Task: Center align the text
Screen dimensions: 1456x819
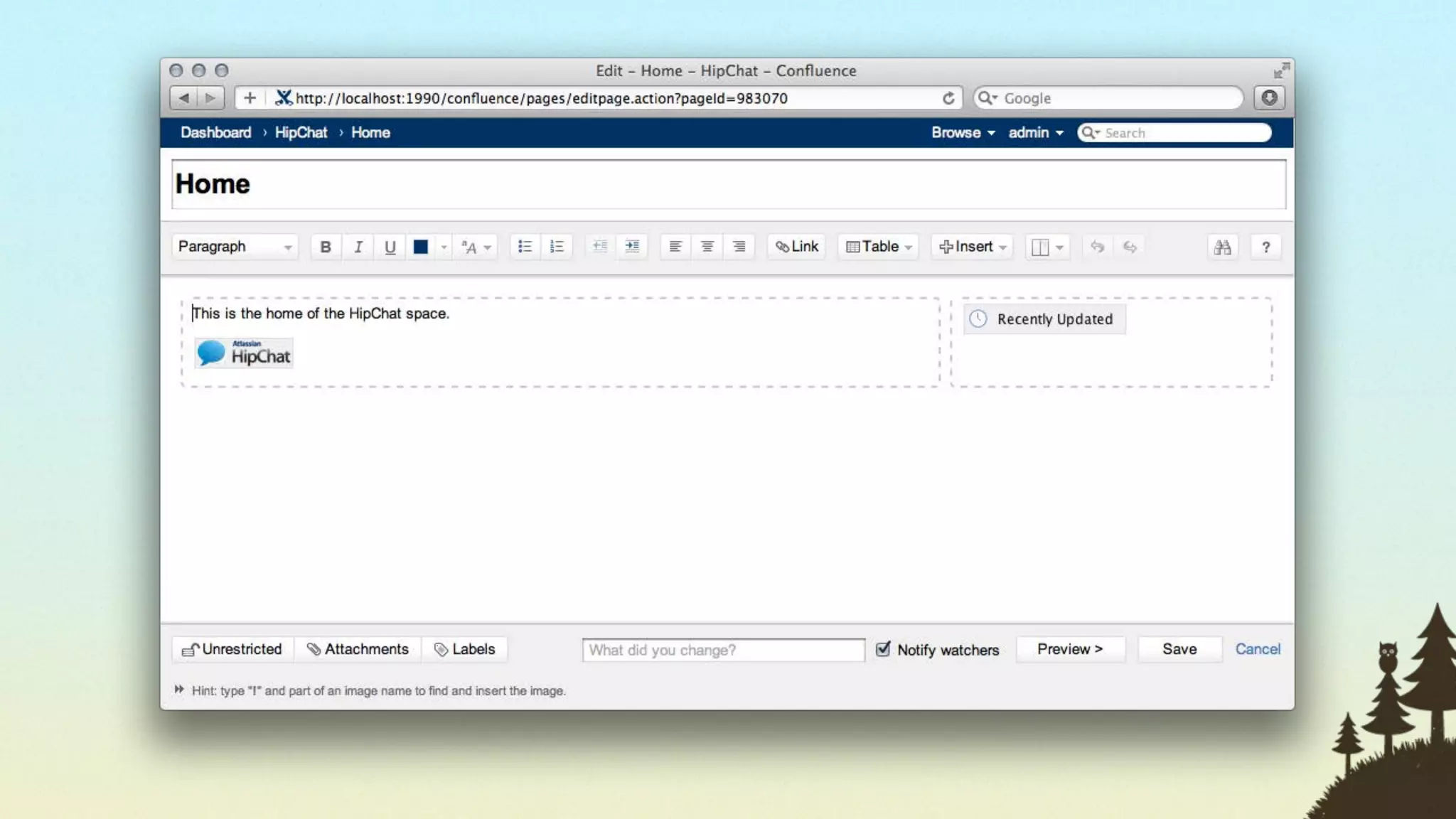Action: point(707,247)
